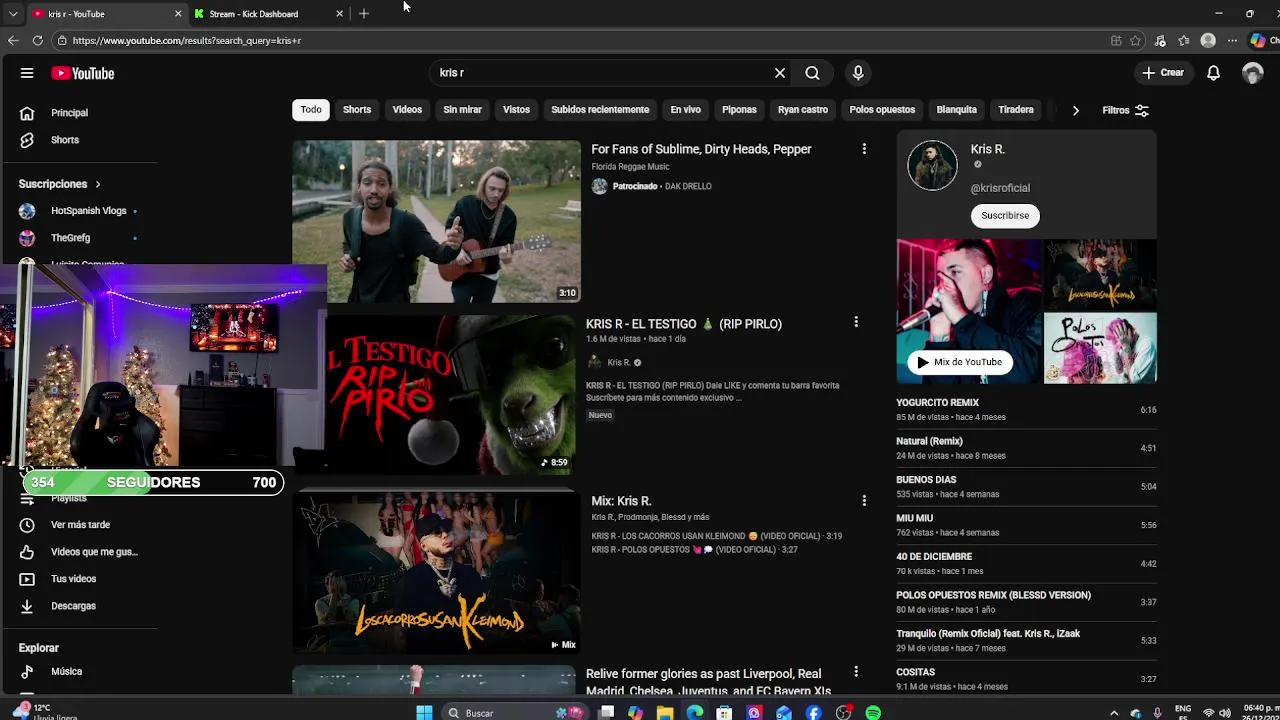
Task: Play 40 DE DICIEMBRE track
Action: coord(1026,563)
